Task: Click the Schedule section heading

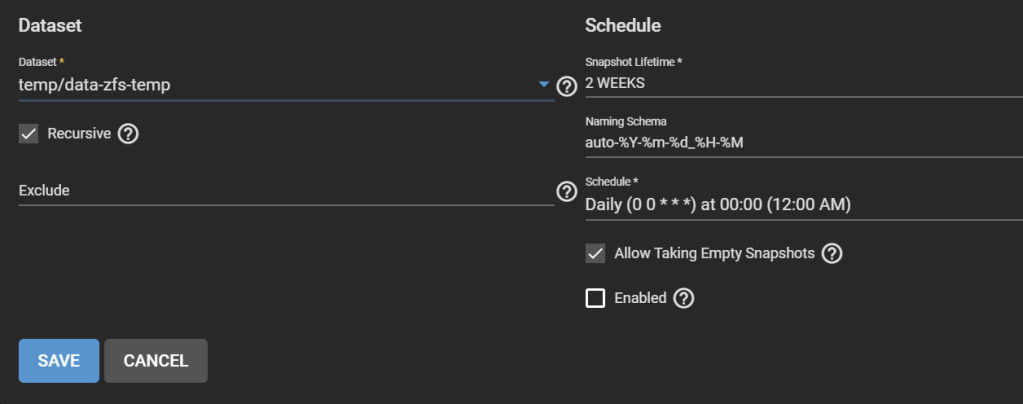Action: (x=623, y=25)
